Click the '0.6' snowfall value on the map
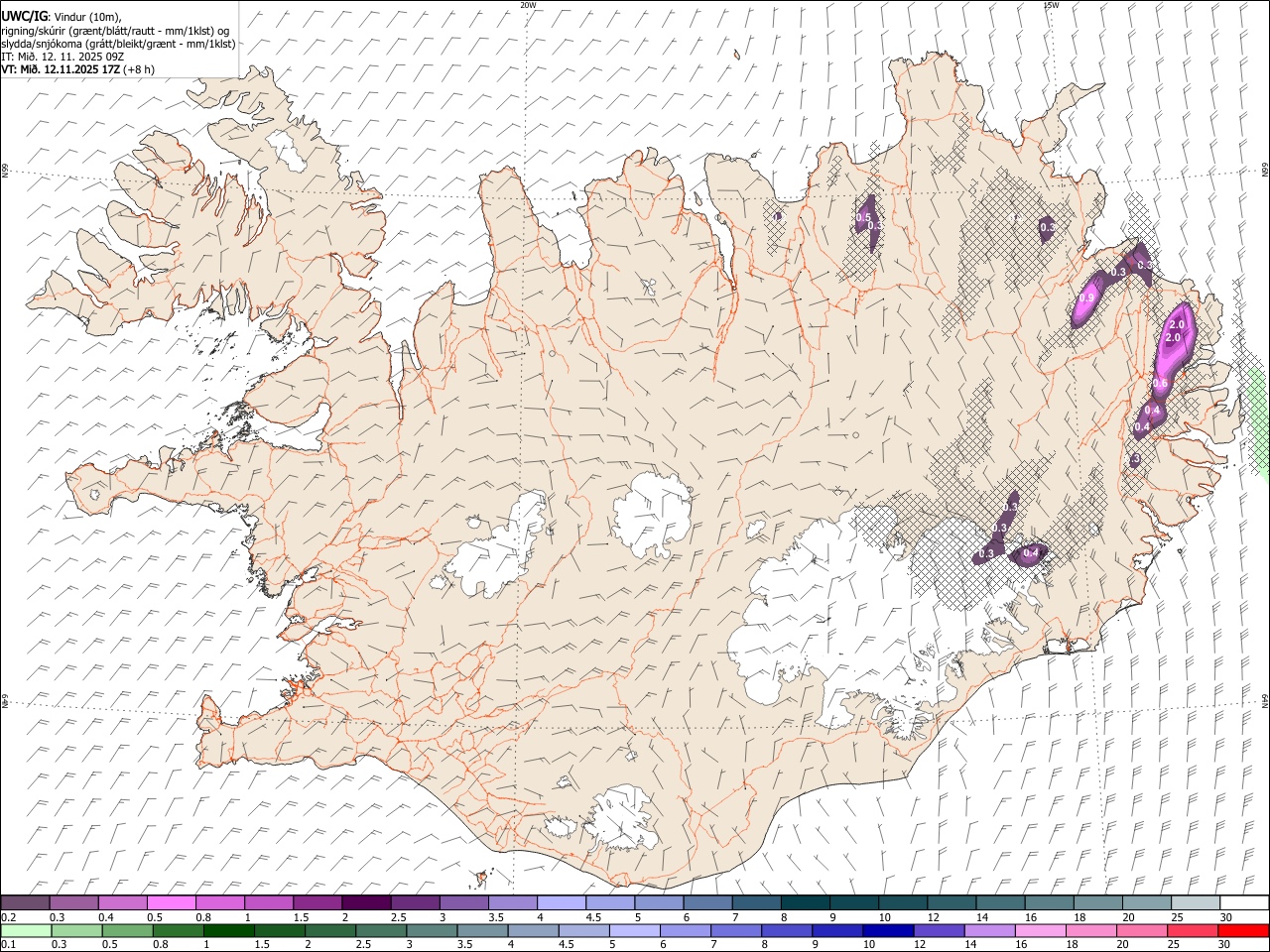1270x952 pixels. [1161, 384]
